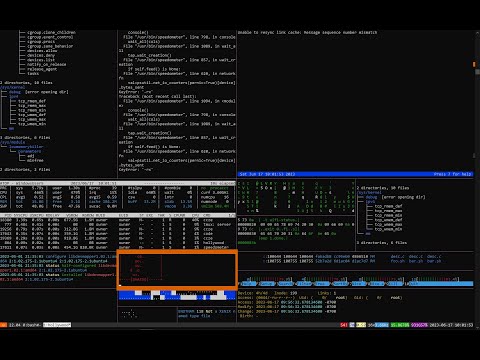The image size is (480, 360).
Task: Select cgroup.event_control entry in tree
Action: tap(50, 37)
